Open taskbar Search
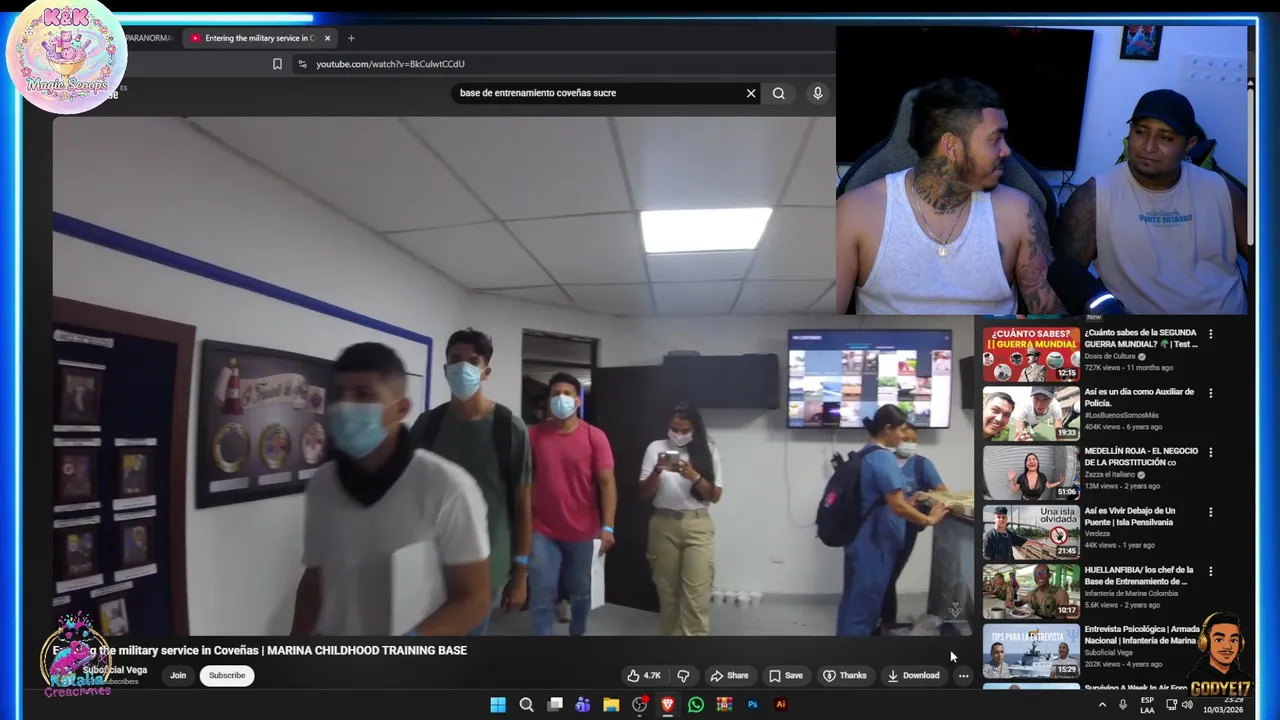This screenshot has height=720, width=1280. click(x=526, y=704)
